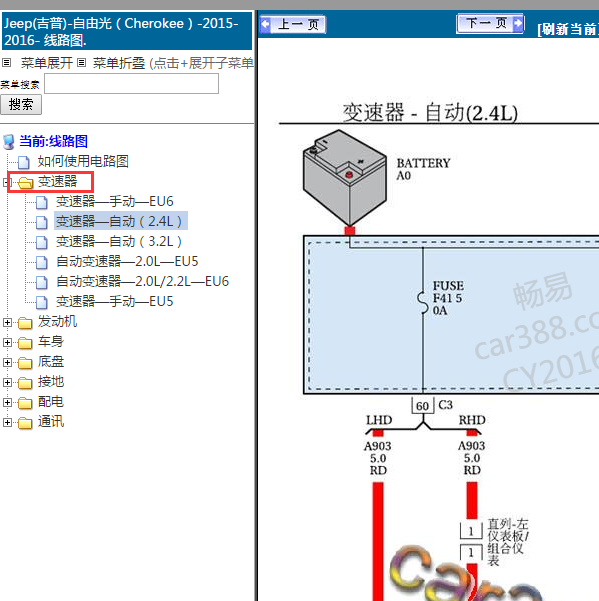The height and width of the screenshot is (601, 599).
Task: Click the 变速器 - 自动(2.4L) diagram title
Action: [x=430, y=113]
